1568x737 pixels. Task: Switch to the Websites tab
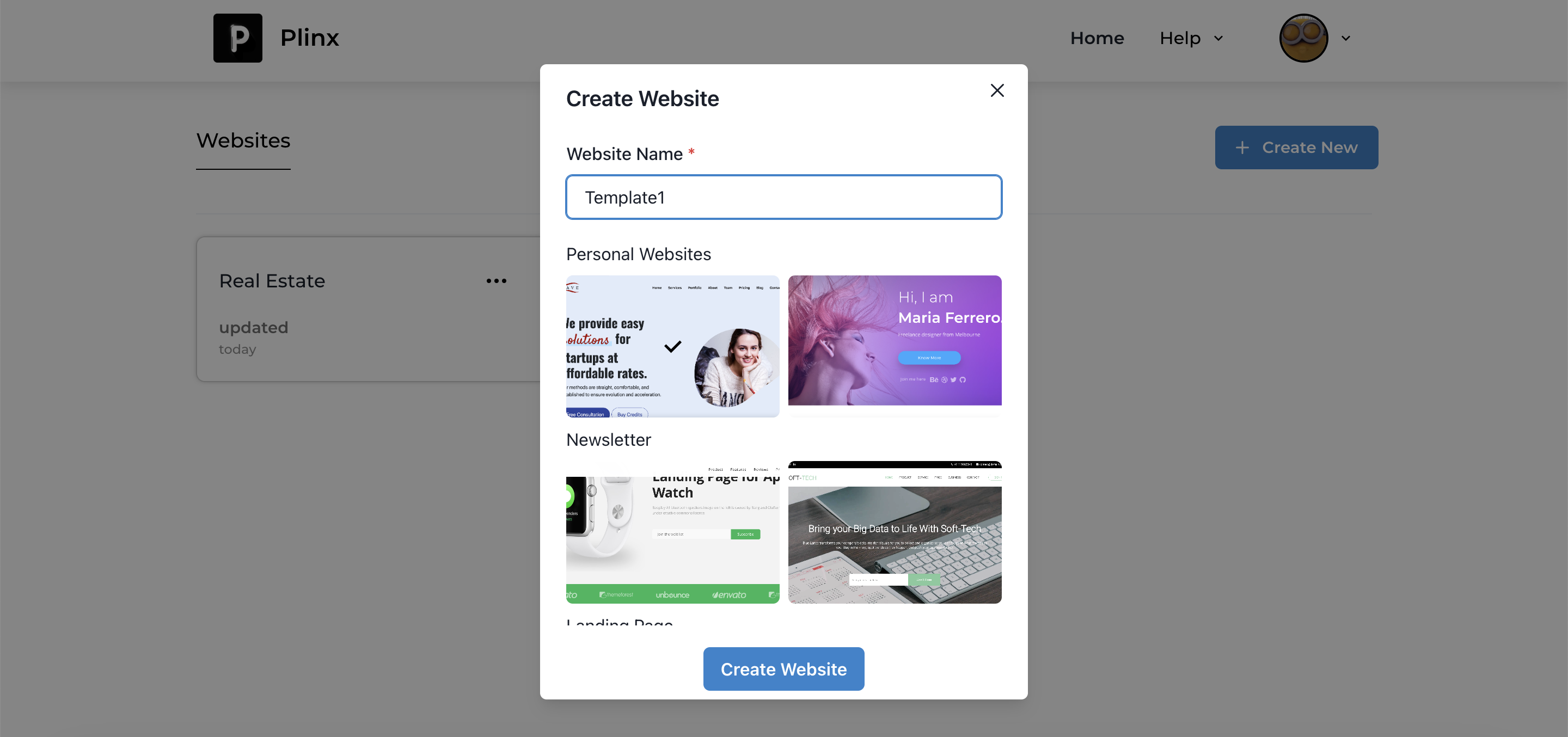point(243,140)
